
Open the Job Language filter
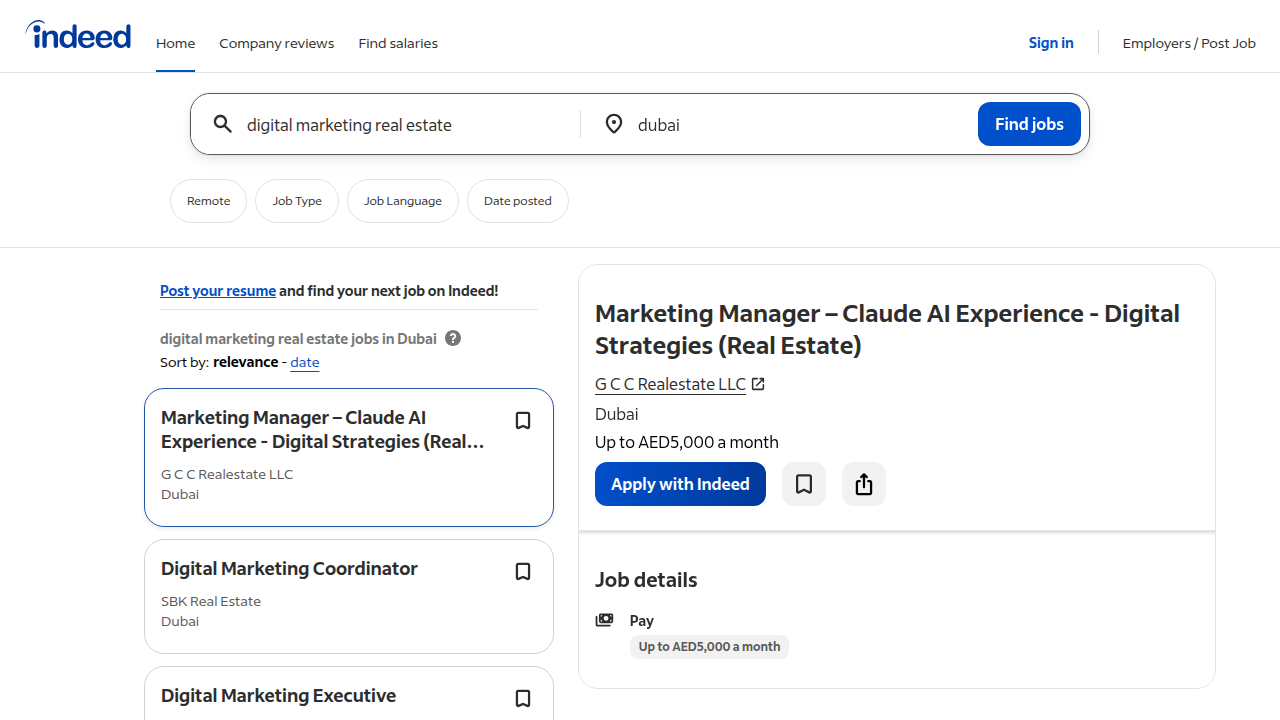pos(403,201)
